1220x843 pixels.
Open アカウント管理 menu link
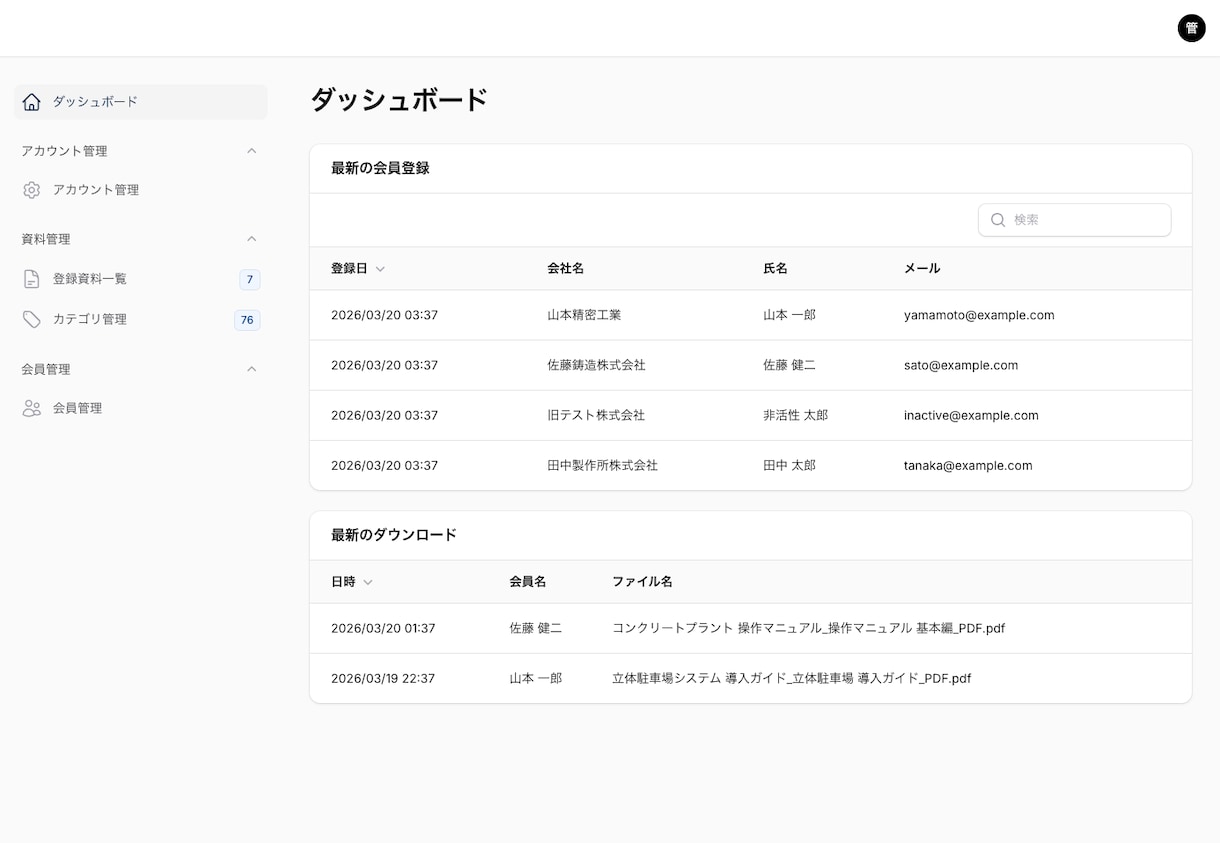click(141, 190)
